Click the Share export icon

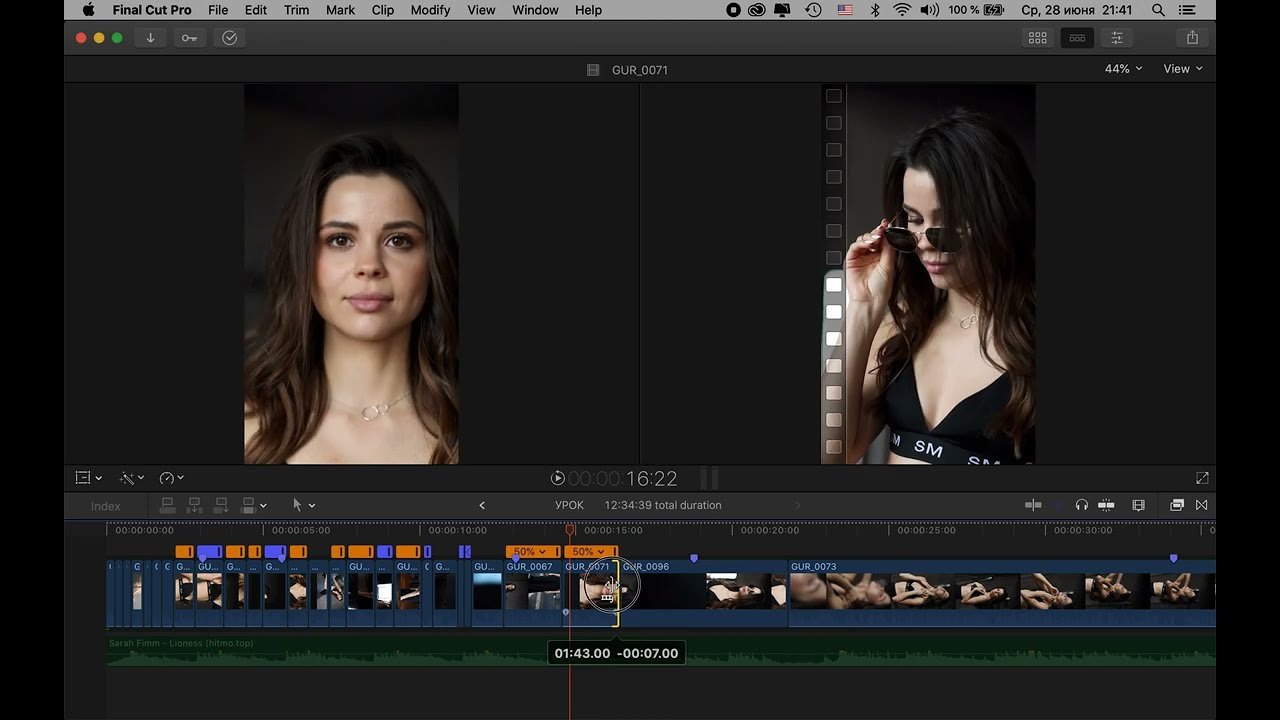(1192, 38)
